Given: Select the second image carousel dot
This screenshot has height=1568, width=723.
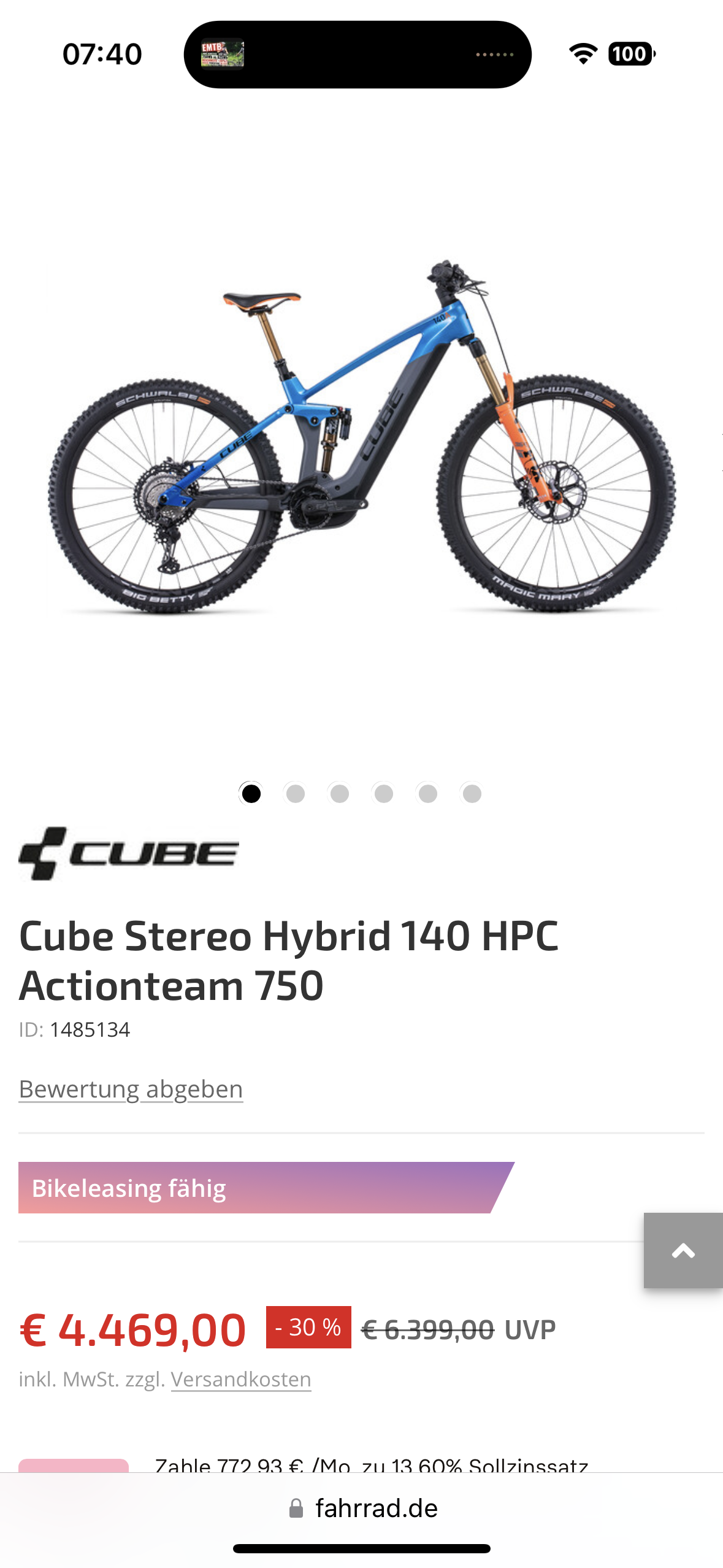Looking at the screenshot, I should coord(296,793).
